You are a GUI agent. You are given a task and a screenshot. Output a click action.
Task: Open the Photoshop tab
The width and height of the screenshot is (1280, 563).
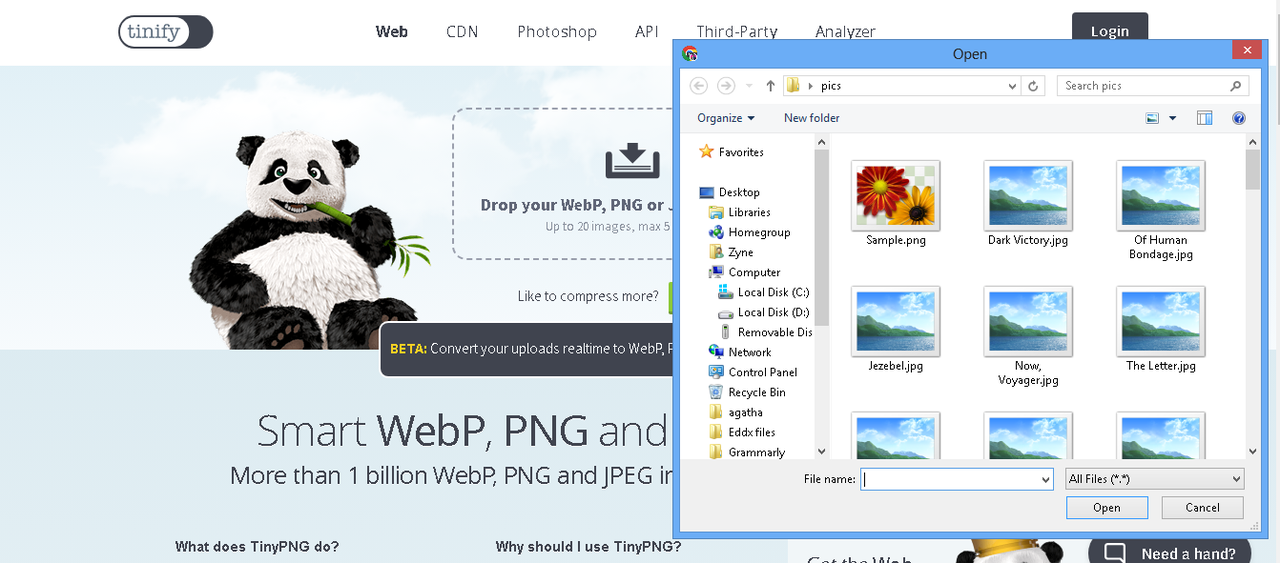[557, 32]
